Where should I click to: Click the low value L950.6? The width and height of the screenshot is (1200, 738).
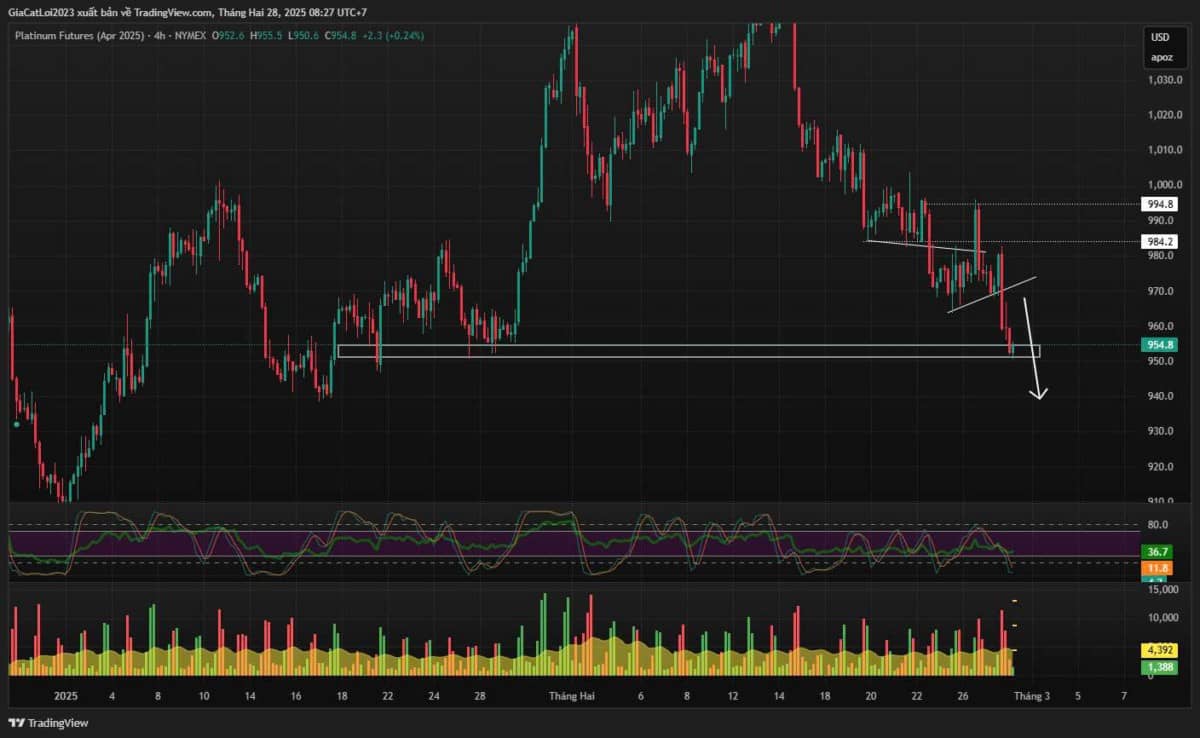click(305, 36)
